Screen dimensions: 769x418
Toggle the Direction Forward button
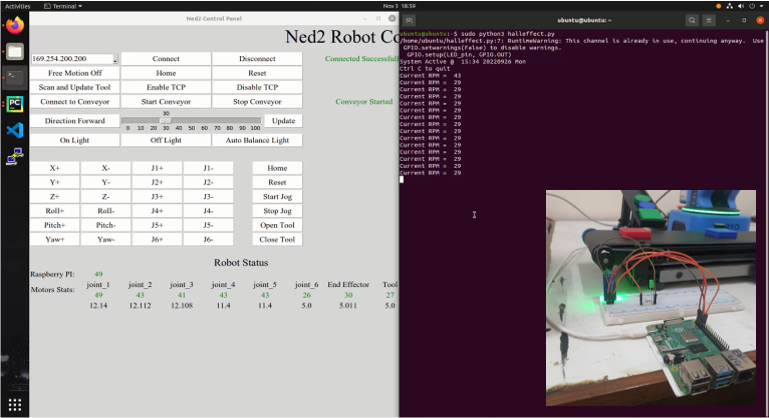click(75, 121)
